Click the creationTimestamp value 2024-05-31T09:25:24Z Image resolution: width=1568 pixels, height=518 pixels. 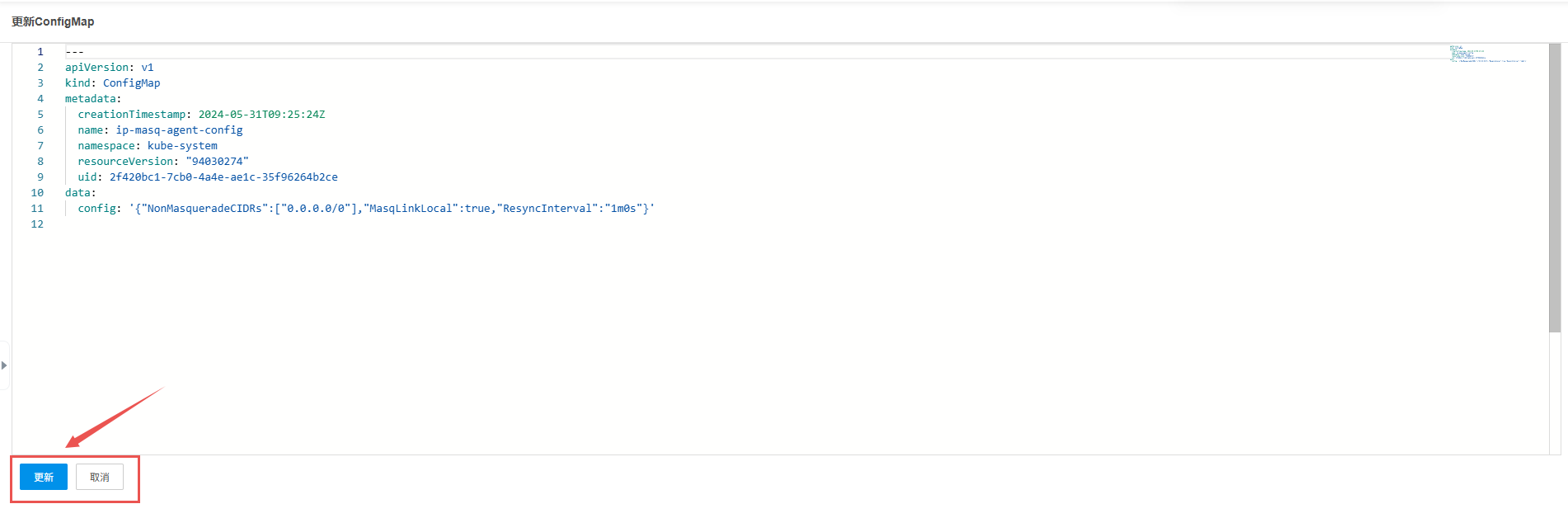click(x=261, y=114)
